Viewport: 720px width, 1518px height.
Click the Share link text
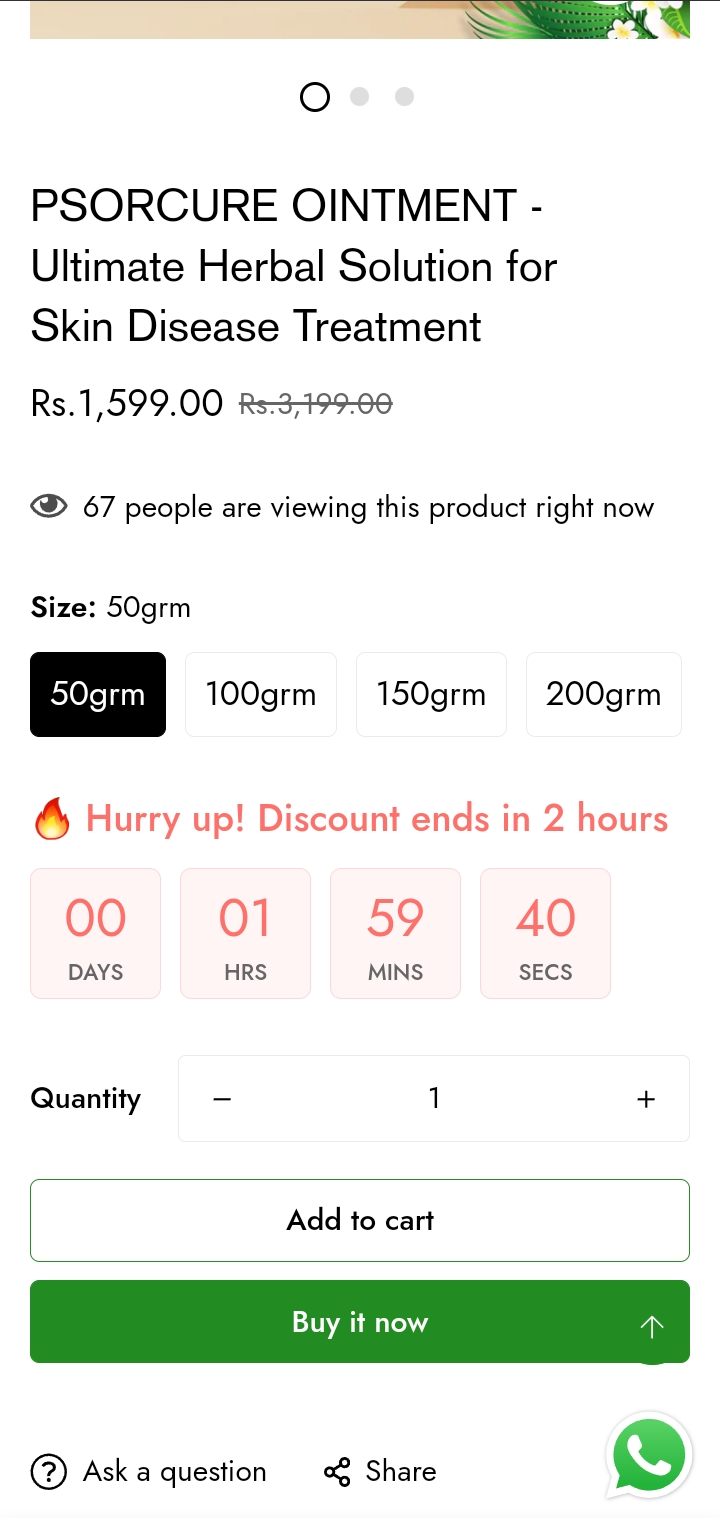pyautogui.click(x=401, y=1471)
